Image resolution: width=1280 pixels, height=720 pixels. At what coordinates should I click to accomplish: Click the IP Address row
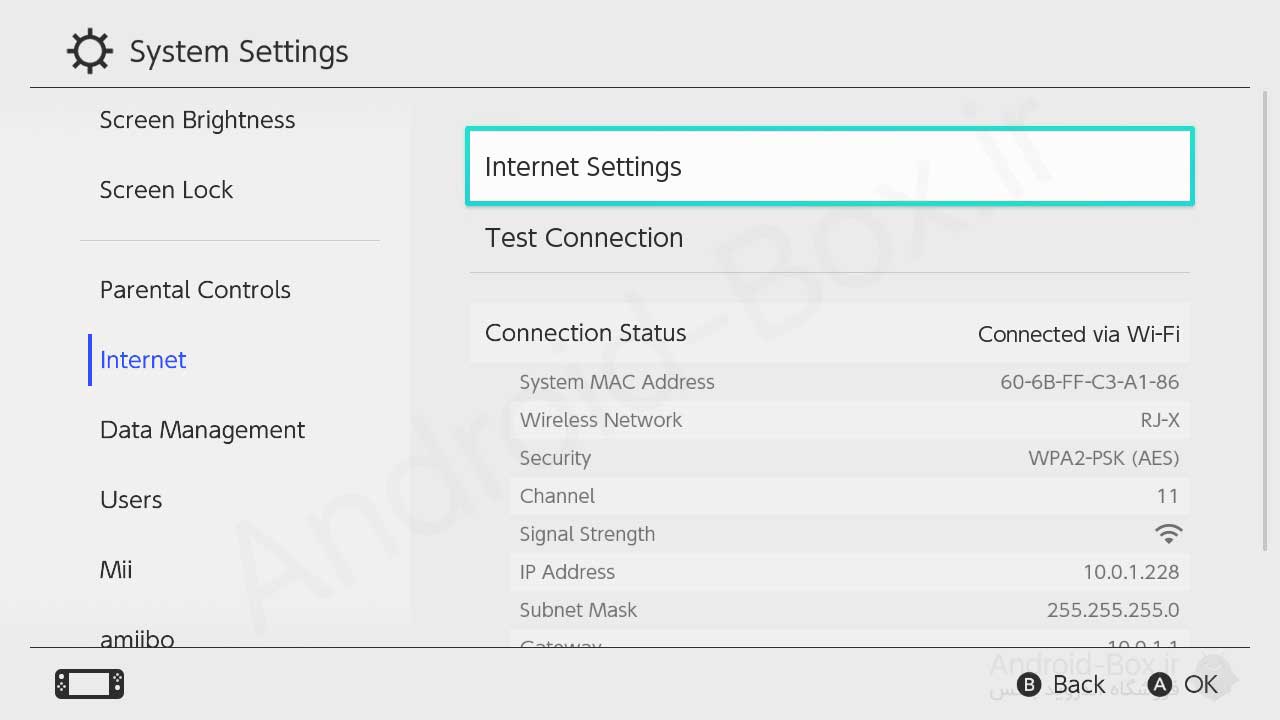pyautogui.click(x=849, y=572)
